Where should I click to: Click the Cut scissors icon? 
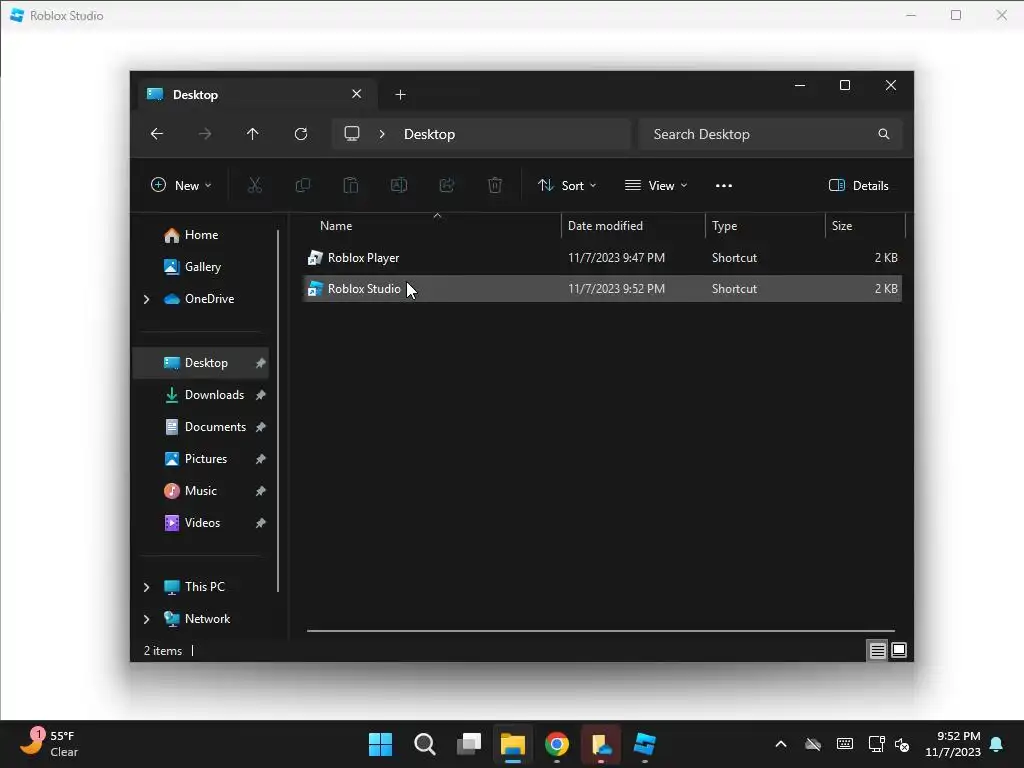tap(255, 185)
